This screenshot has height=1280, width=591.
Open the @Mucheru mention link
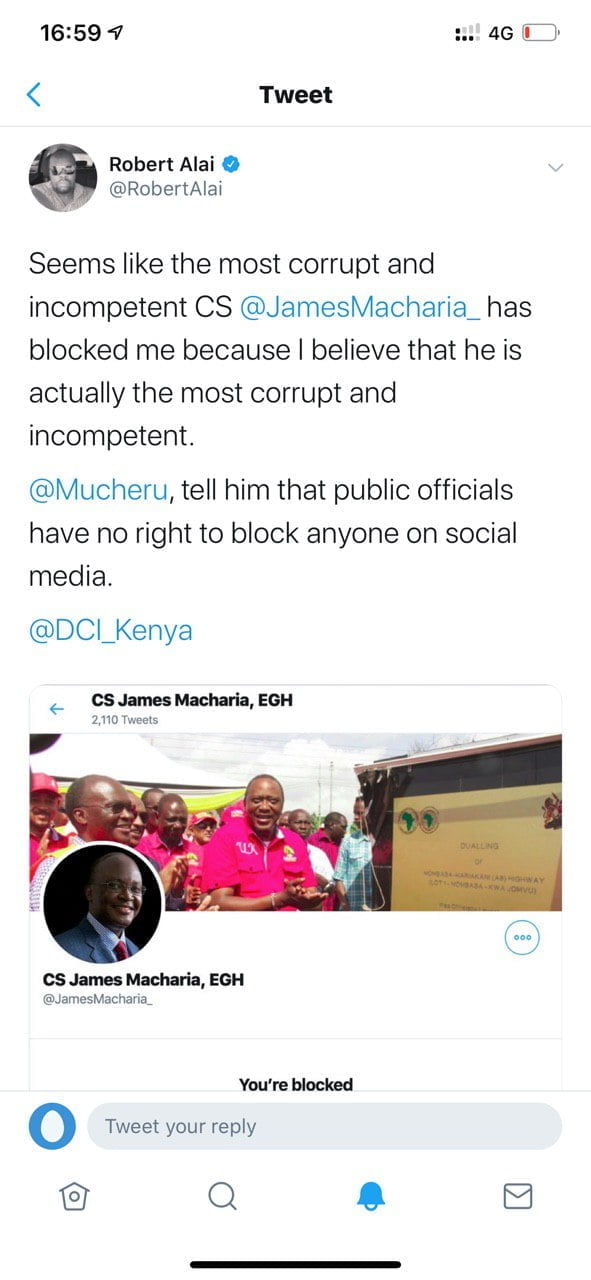(x=102, y=490)
